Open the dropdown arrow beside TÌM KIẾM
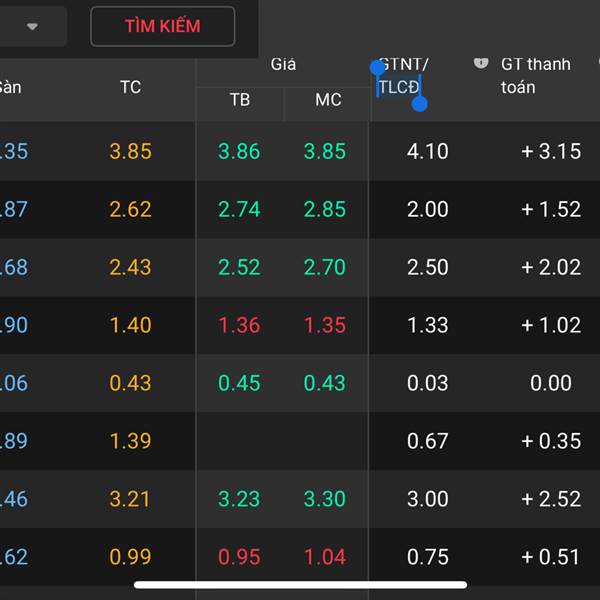 33,26
